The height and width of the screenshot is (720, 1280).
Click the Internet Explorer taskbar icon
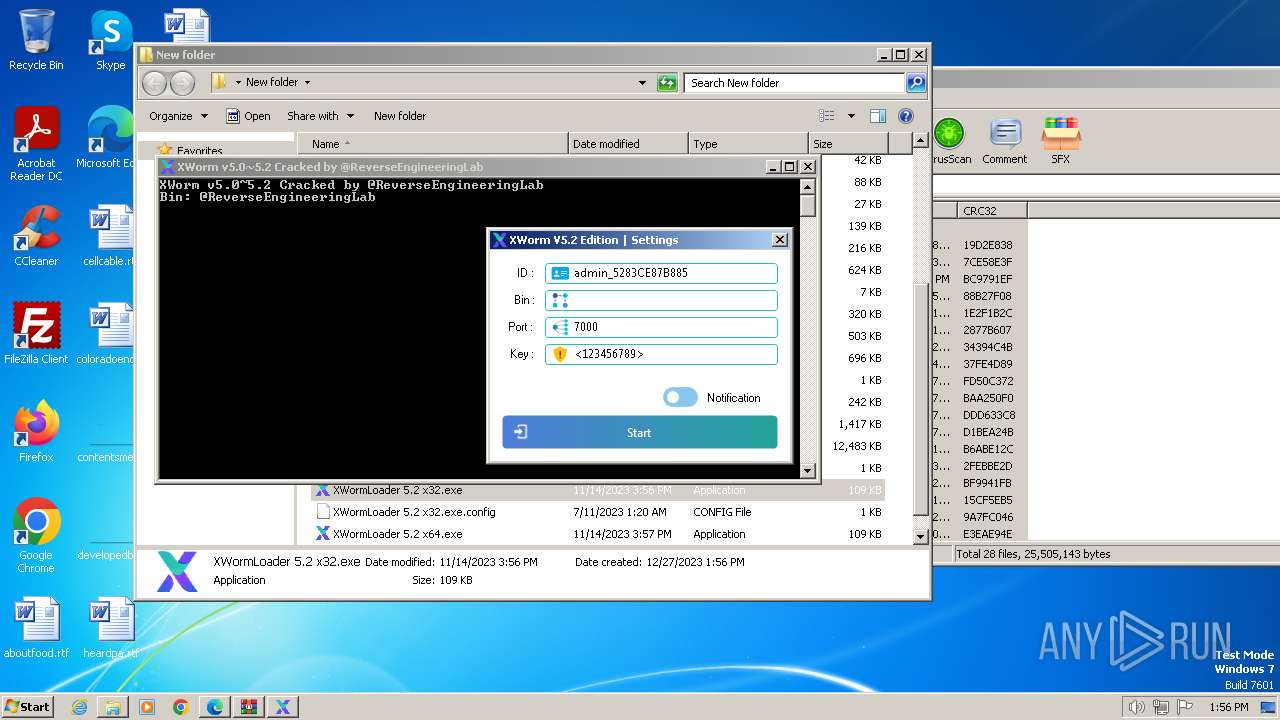pos(79,707)
